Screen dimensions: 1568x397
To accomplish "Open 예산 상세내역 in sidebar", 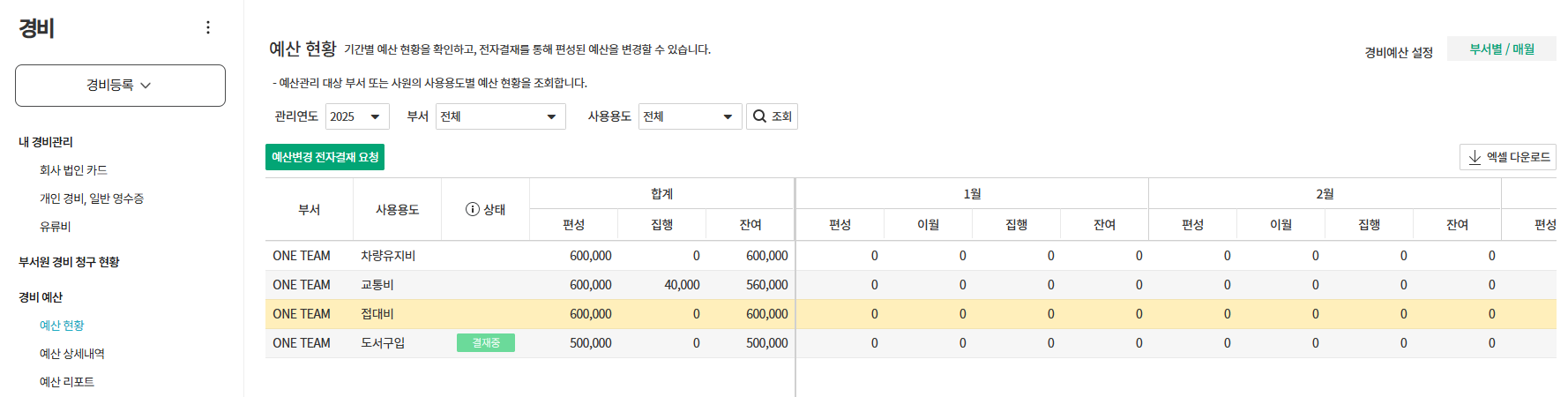I will (72, 354).
